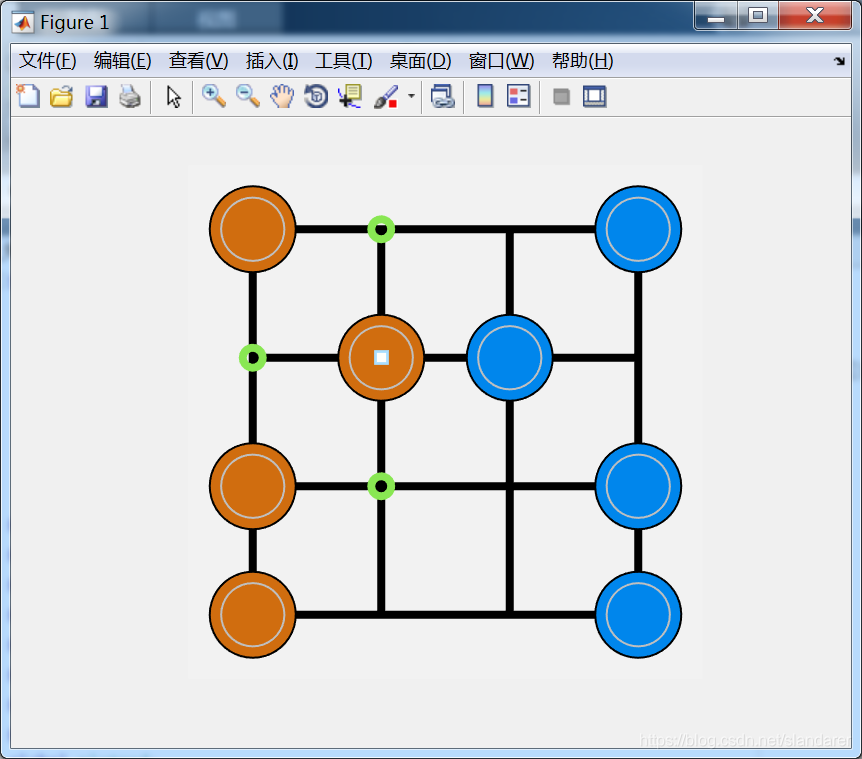862x759 pixels.
Task: Click the selected orange piece with white square
Action: pyautogui.click(x=382, y=358)
